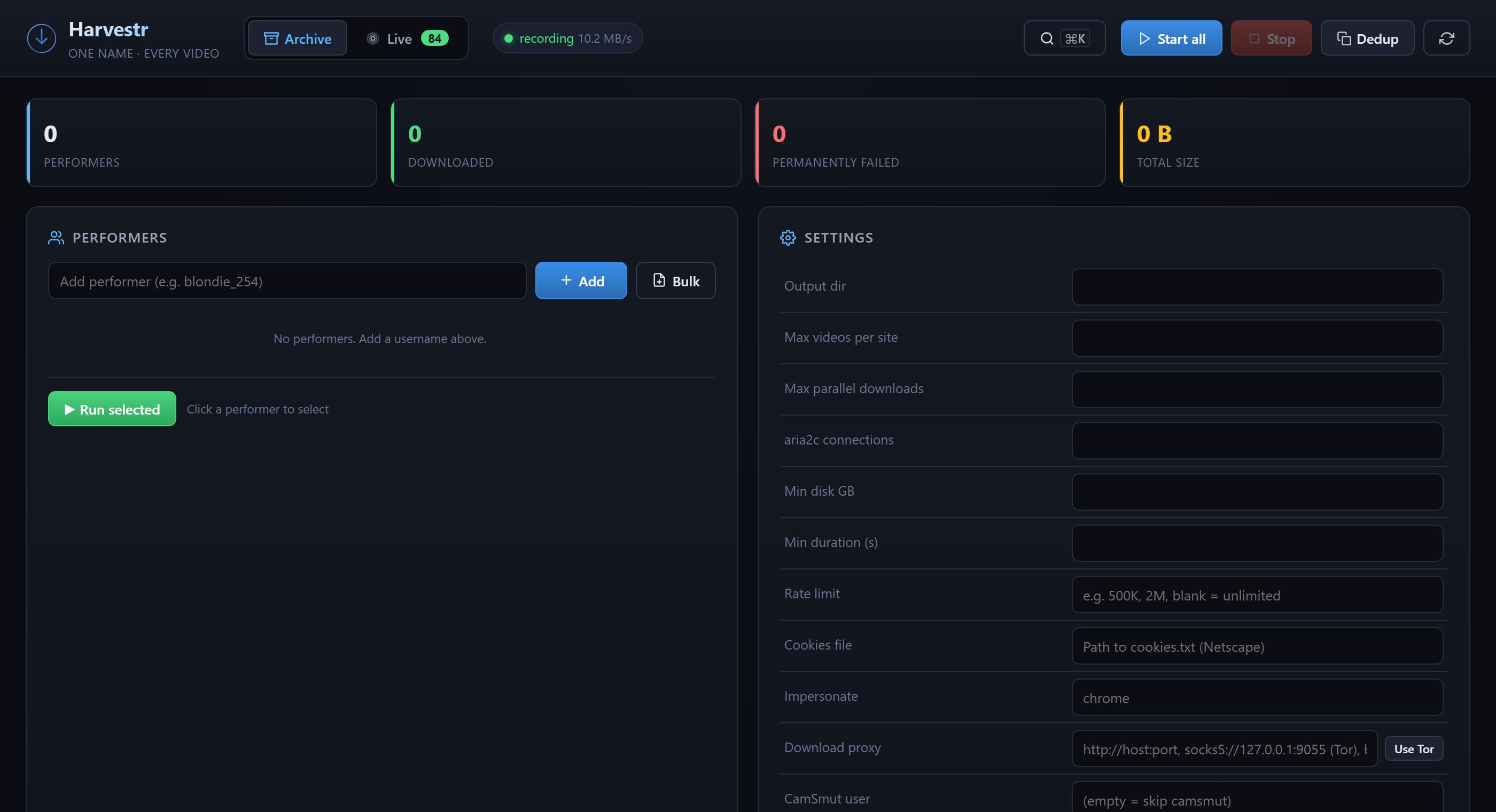The height and width of the screenshot is (812, 1496).
Task: Click the Harvestr download logo icon
Action: [42, 38]
